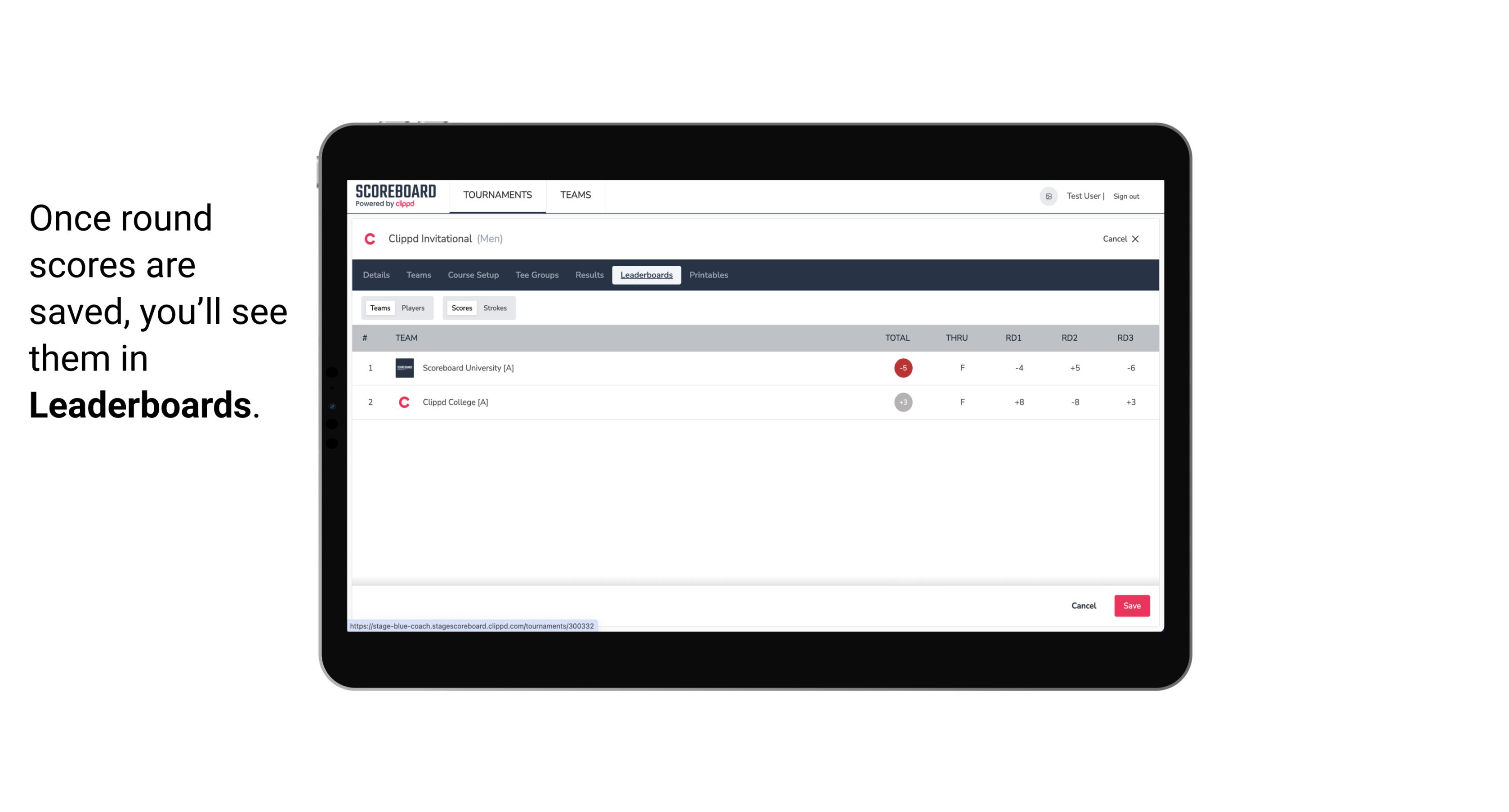The height and width of the screenshot is (812, 1509).
Task: Click the TEAMS navigation item
Action: (575, 195)
